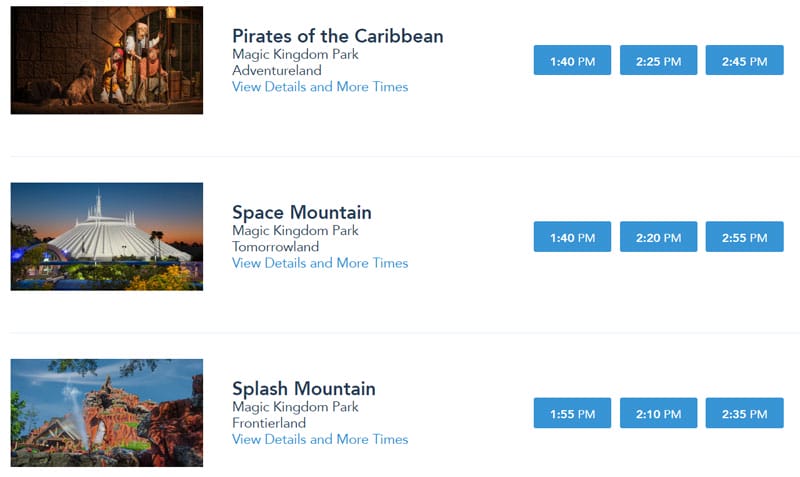Select 1:40 PM for Space Mountain
The image size is (800, 477).
572,237
